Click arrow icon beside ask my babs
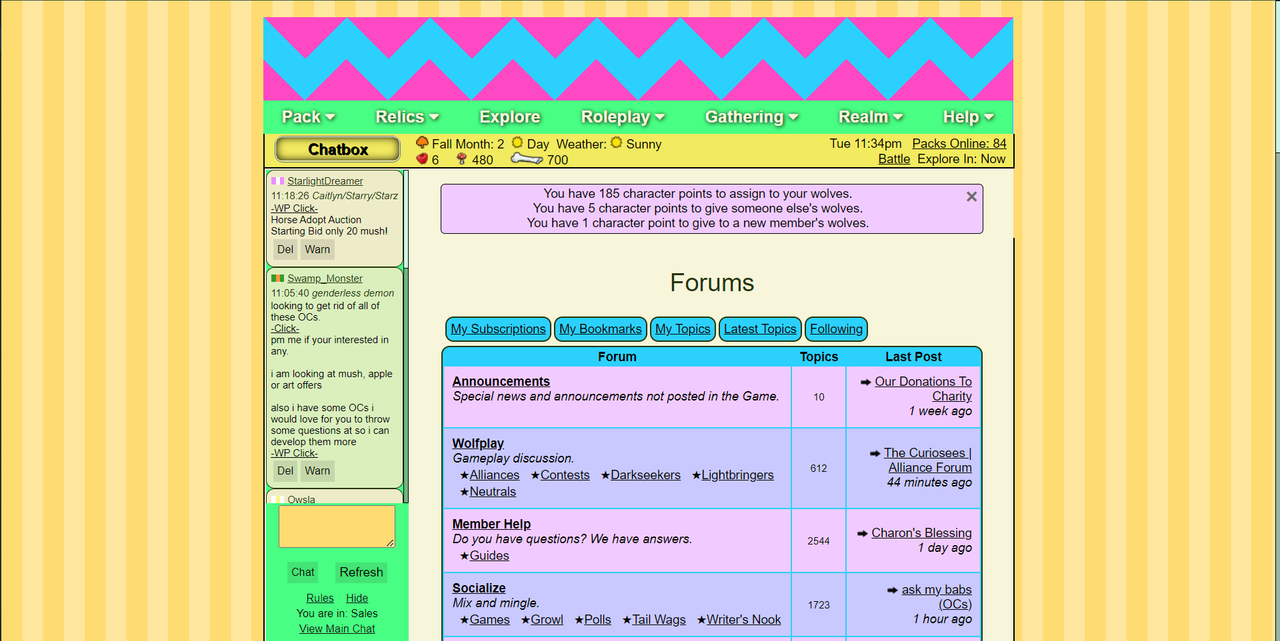 point(893,590)
